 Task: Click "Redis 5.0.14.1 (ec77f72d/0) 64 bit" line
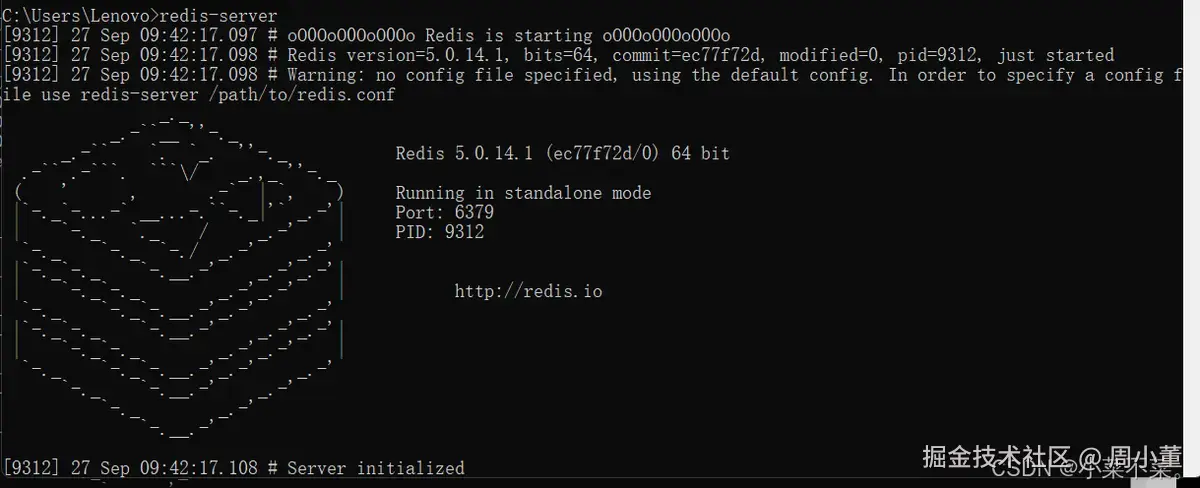[x=562, y=154]
